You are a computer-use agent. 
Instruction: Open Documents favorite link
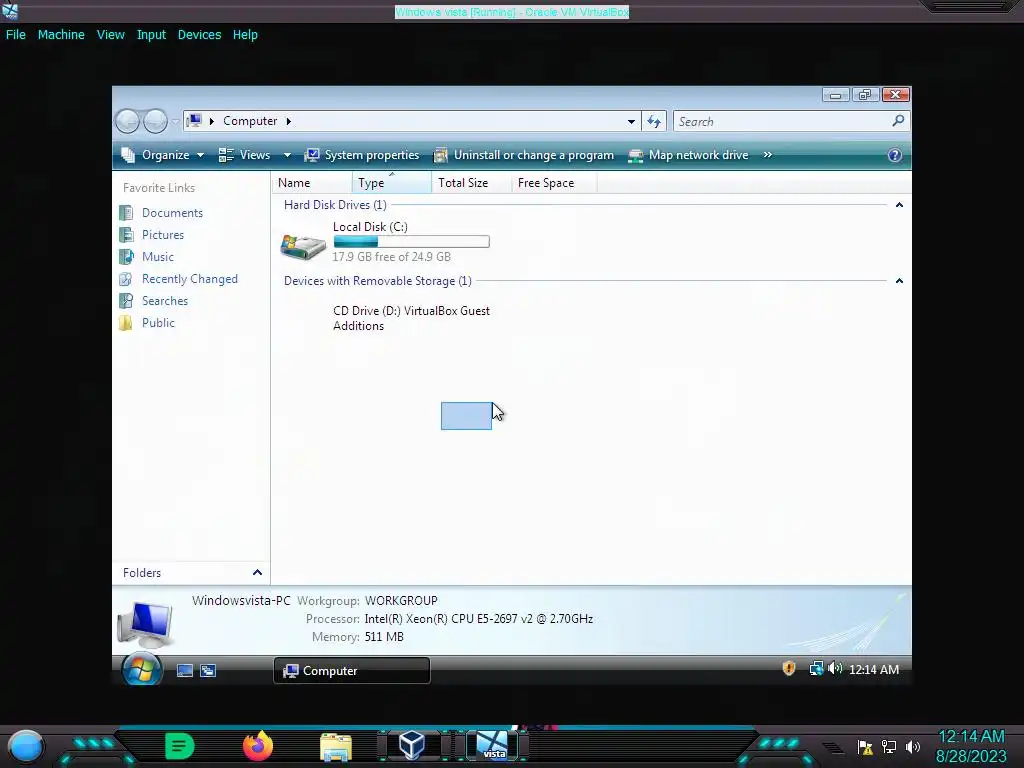172,213
